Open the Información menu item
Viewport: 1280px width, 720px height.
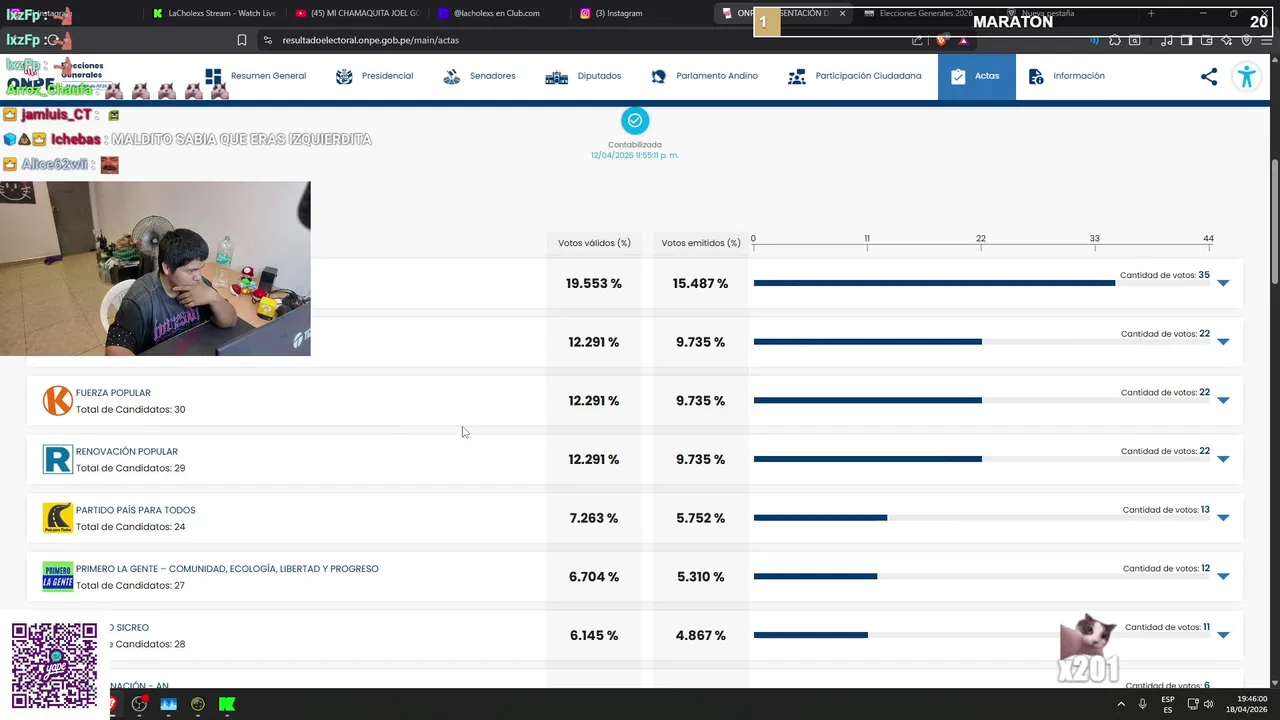coord(1067,76)
